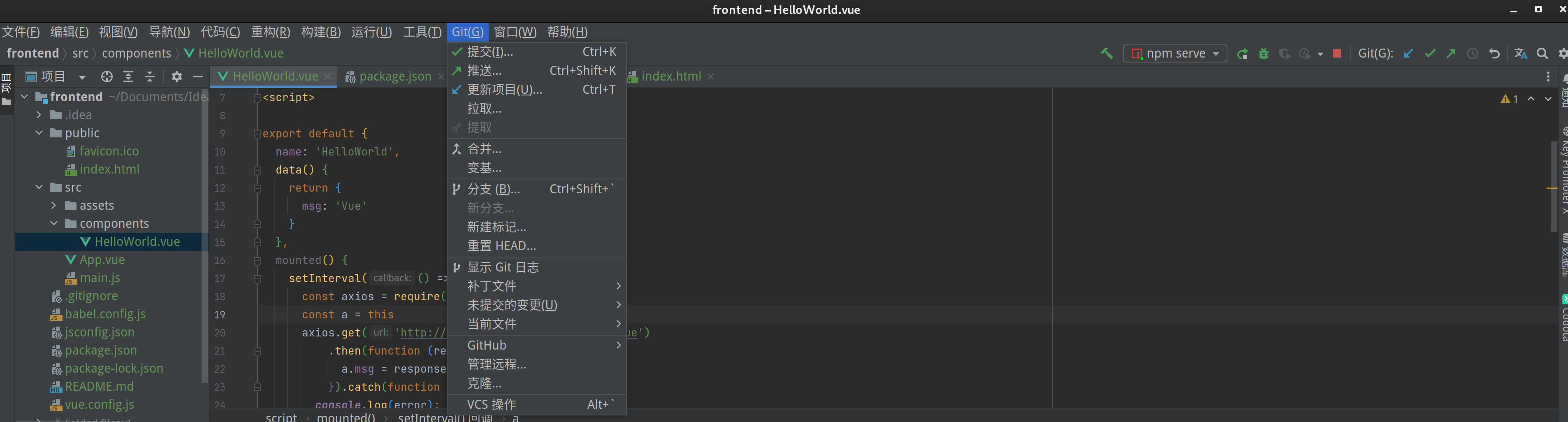Open the 补丁文件 submenu

537,286
